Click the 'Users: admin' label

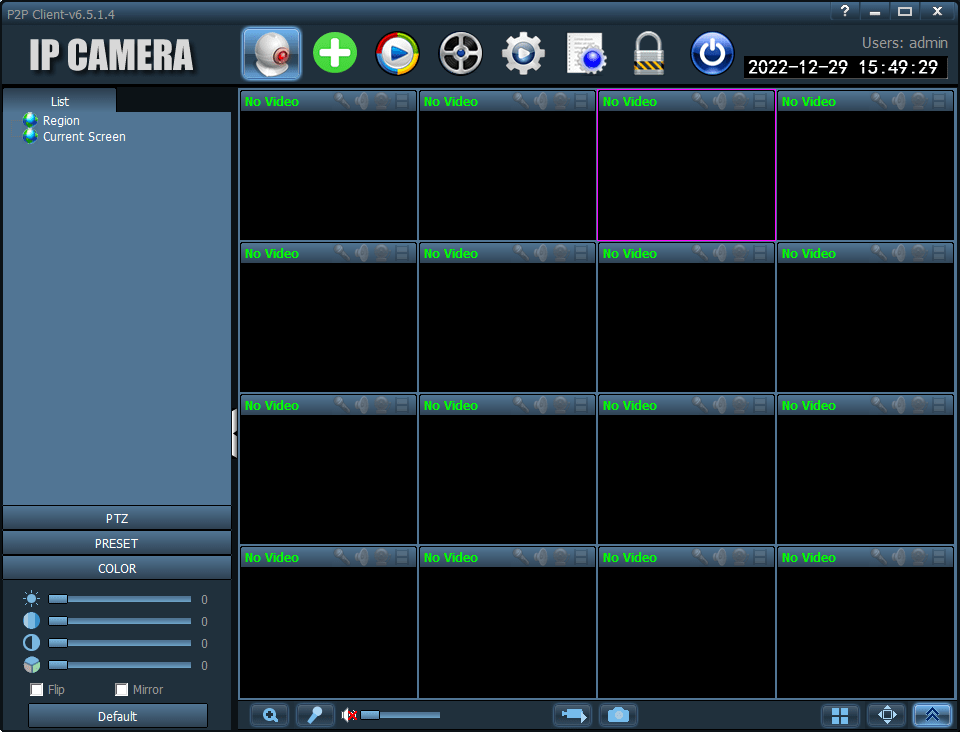[x=904, y=43]
